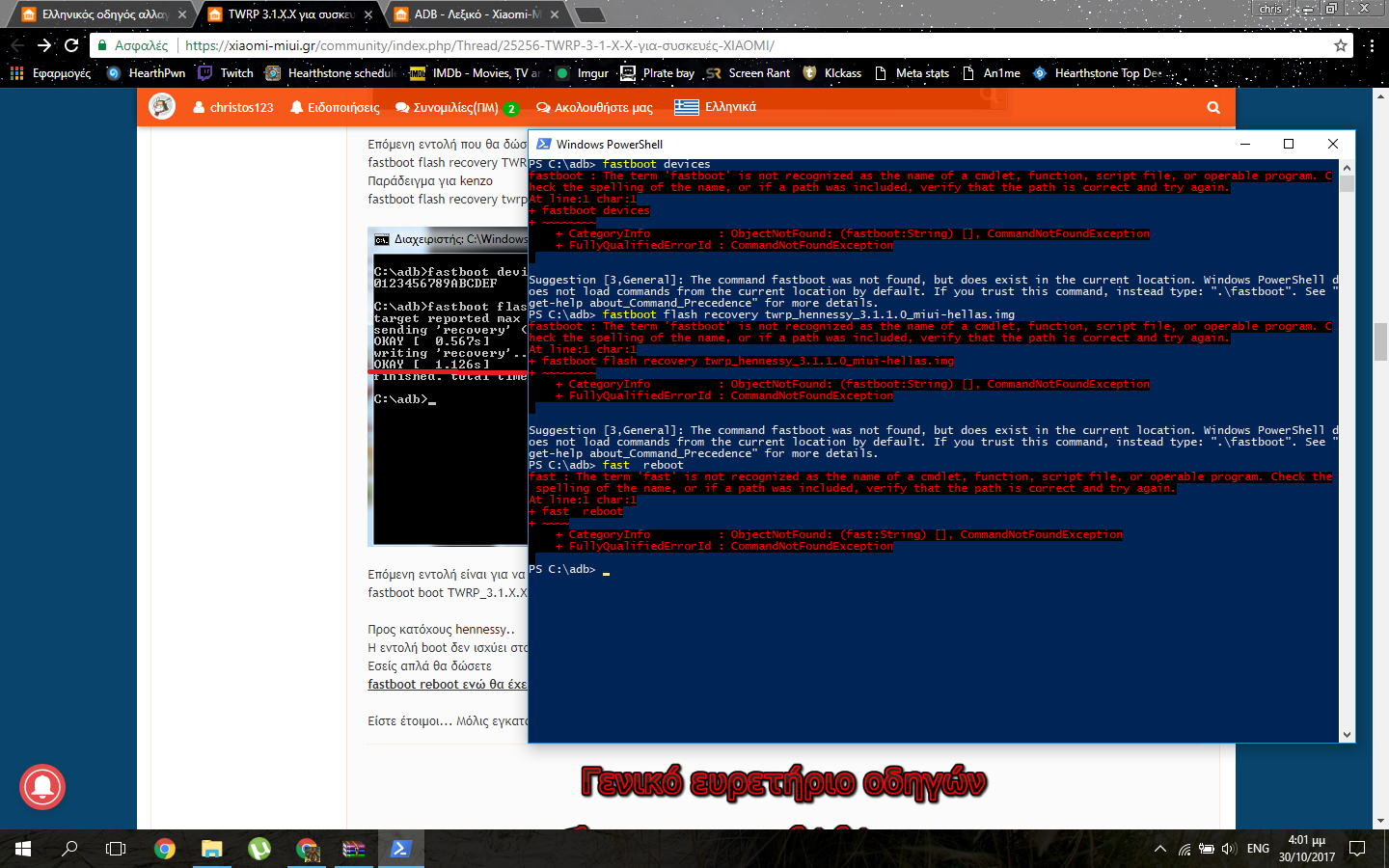Click the PowerShell icon in window title bar
This screenshot has width=1389, height=868.
[x=544, y=144]
